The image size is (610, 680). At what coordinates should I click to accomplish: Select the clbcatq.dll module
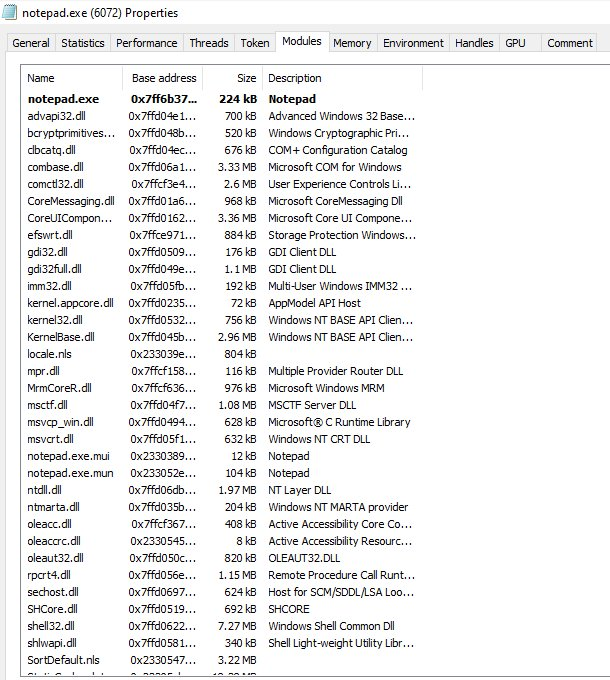point(222,150)
